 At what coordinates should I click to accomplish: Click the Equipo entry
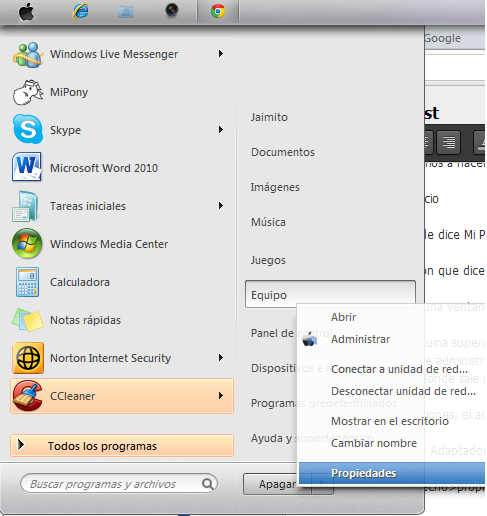pyautogui.click(x=330, y=294)
